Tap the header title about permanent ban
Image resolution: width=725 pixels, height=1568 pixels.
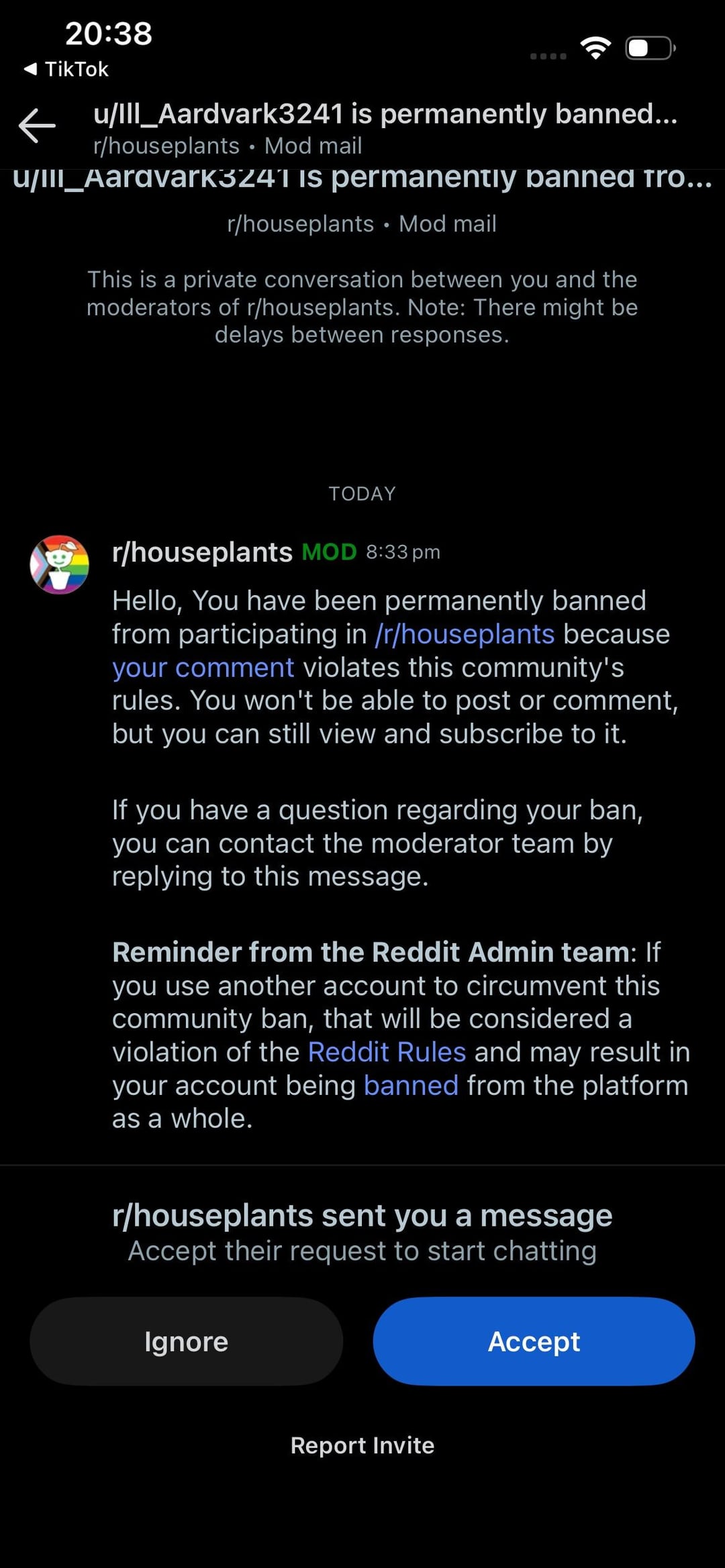pos(385,114)
